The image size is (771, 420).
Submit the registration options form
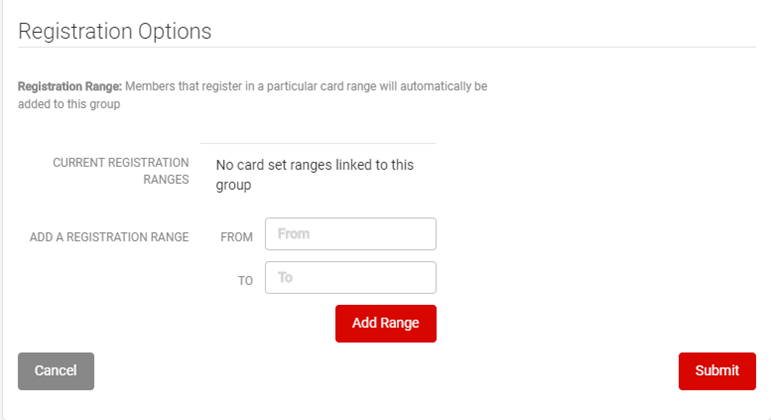click(717, 371)
